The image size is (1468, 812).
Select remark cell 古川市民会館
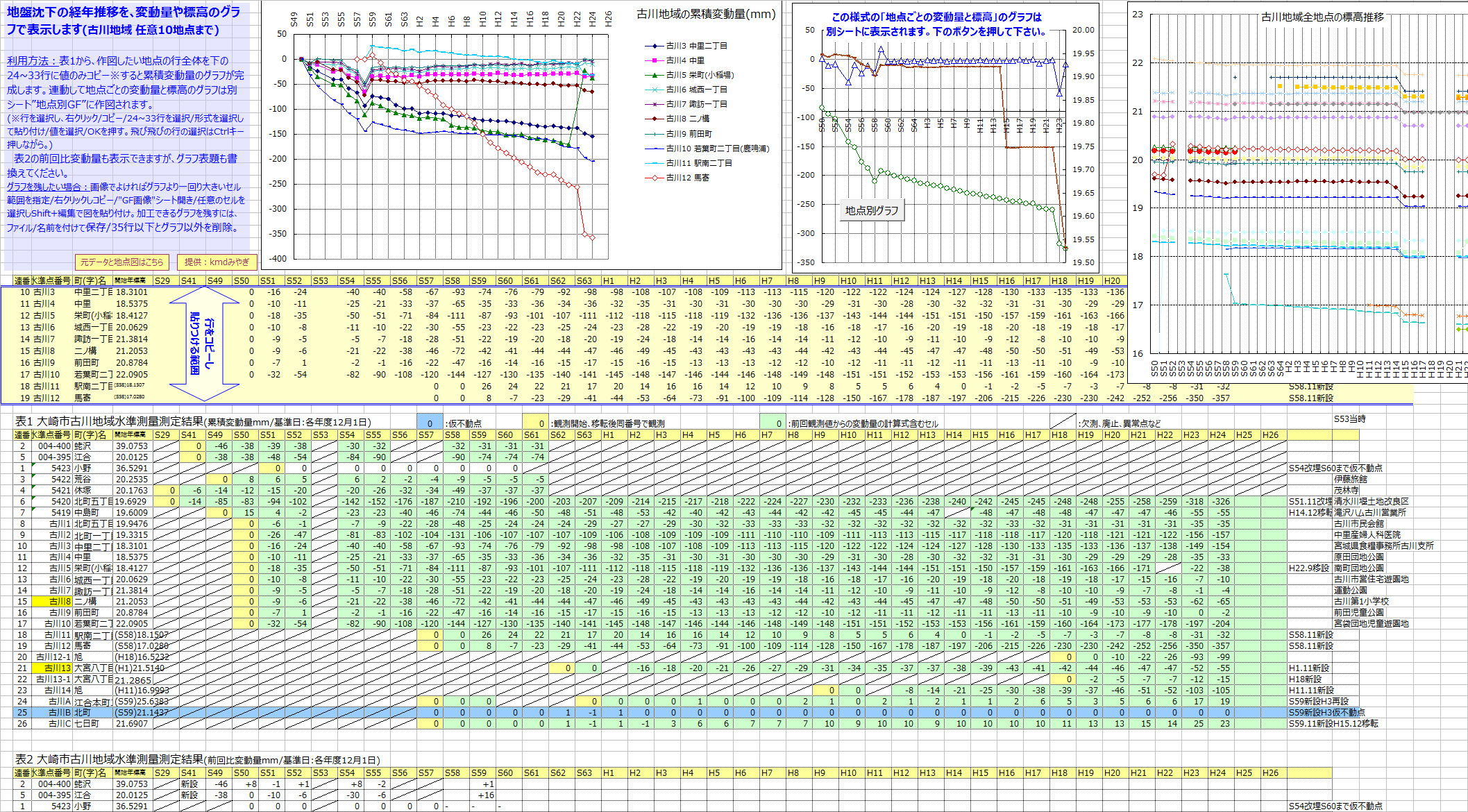tap(1358, 523)
